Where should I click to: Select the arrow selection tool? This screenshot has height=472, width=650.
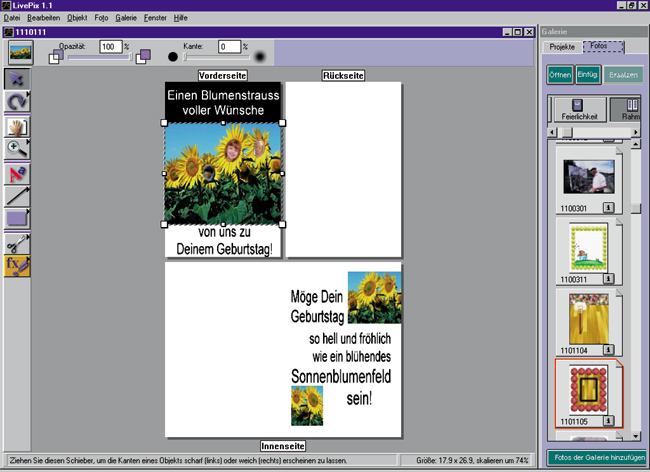pyautogui.click(x=18, y=78)
